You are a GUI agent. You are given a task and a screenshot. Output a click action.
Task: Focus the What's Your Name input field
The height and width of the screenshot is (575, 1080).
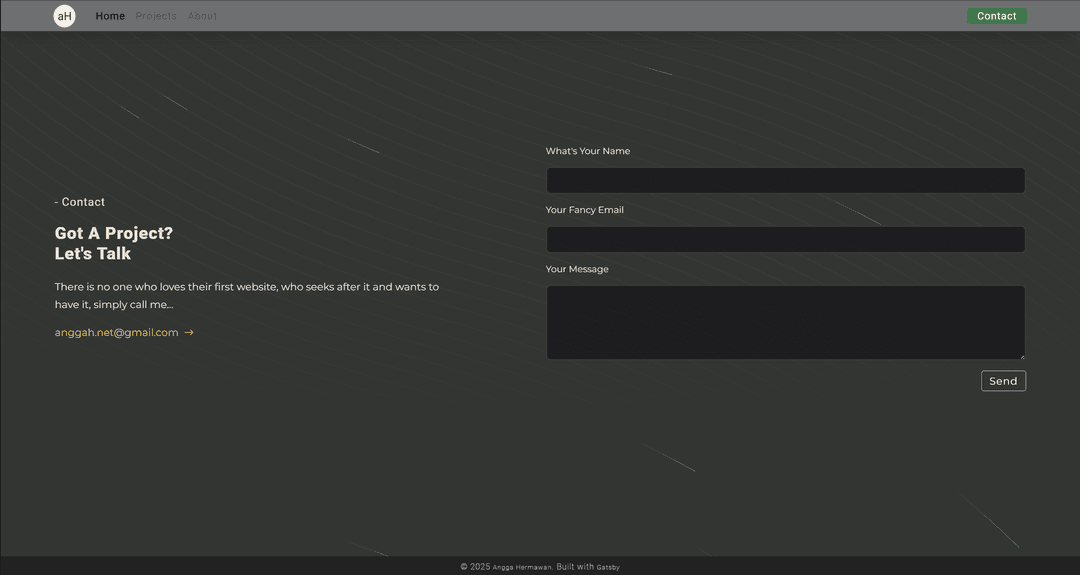pyautogui.click(x=785, y=181)
